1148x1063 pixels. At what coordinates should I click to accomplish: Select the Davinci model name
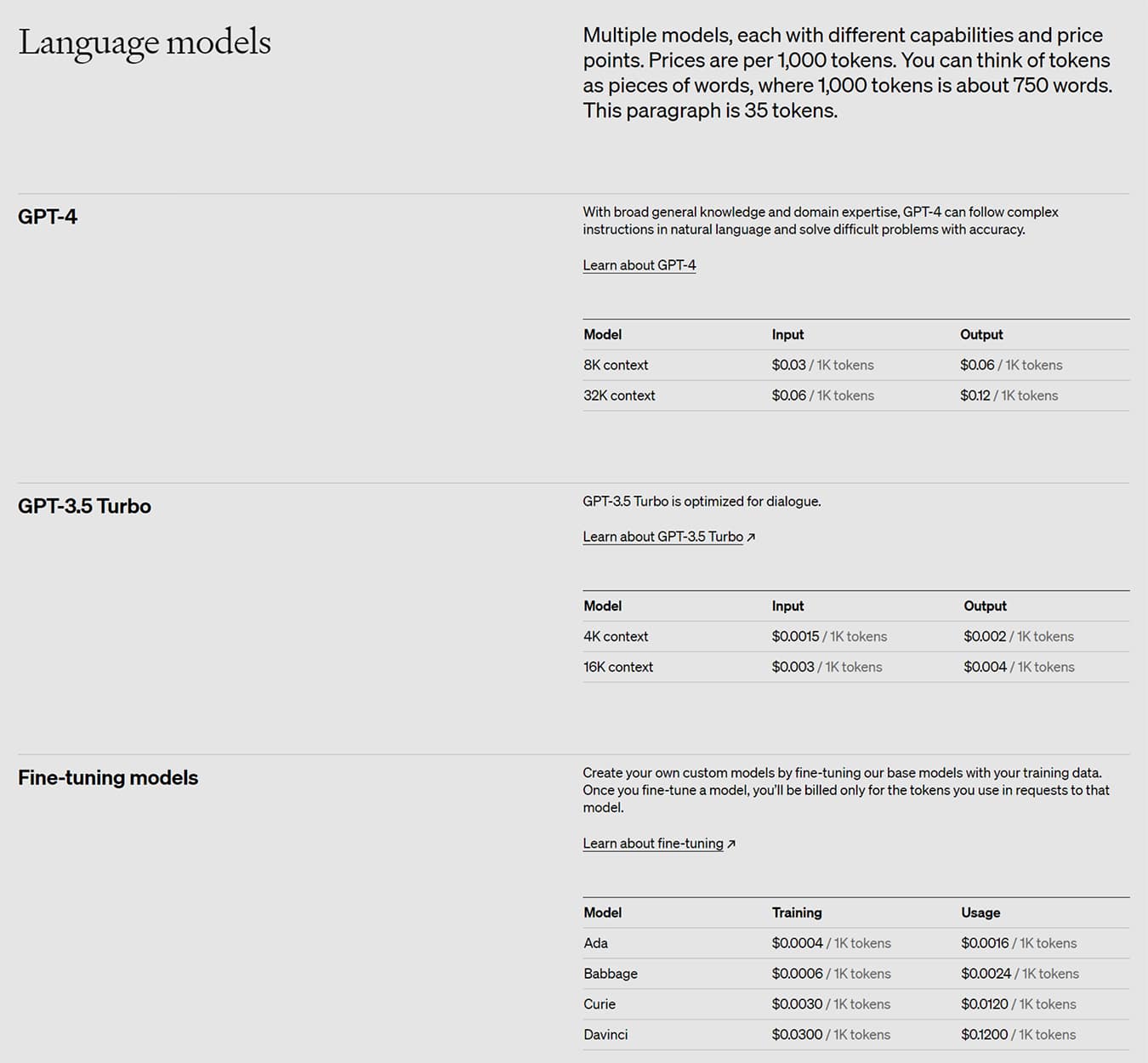point(605,1035)
